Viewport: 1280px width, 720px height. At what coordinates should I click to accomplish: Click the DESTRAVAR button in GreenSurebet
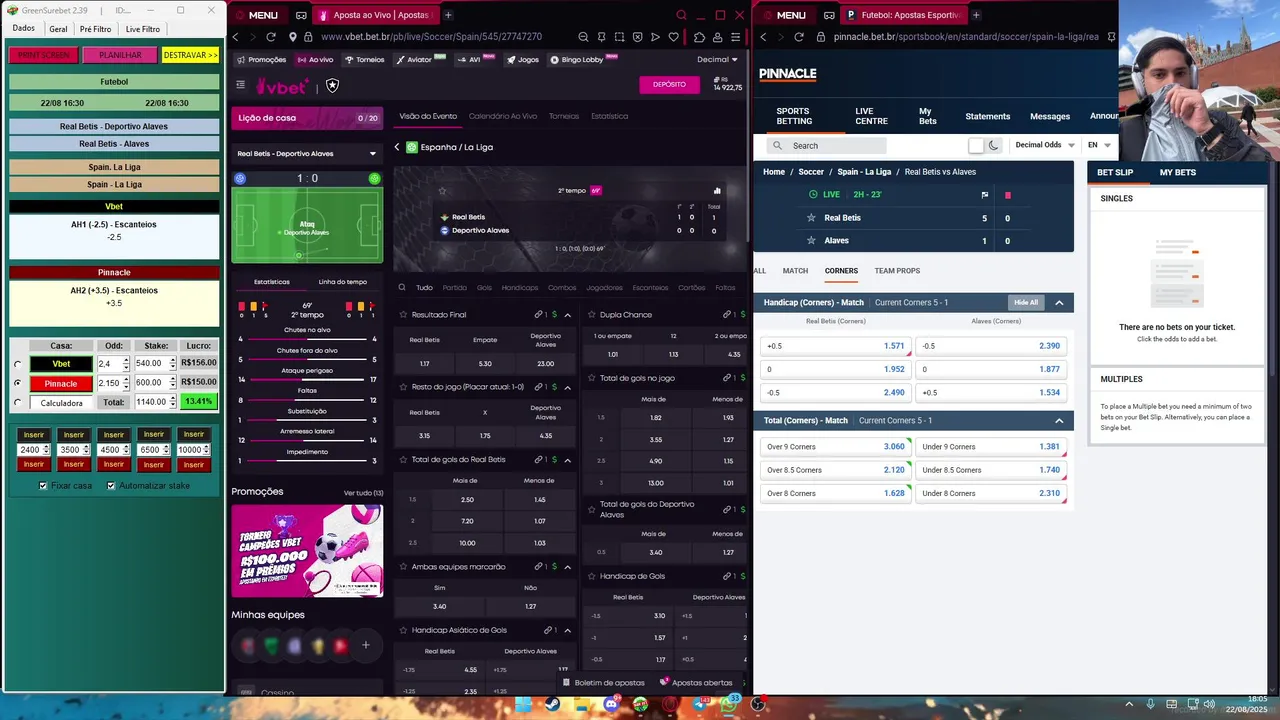pyautogui.click(x=190, y=55)
